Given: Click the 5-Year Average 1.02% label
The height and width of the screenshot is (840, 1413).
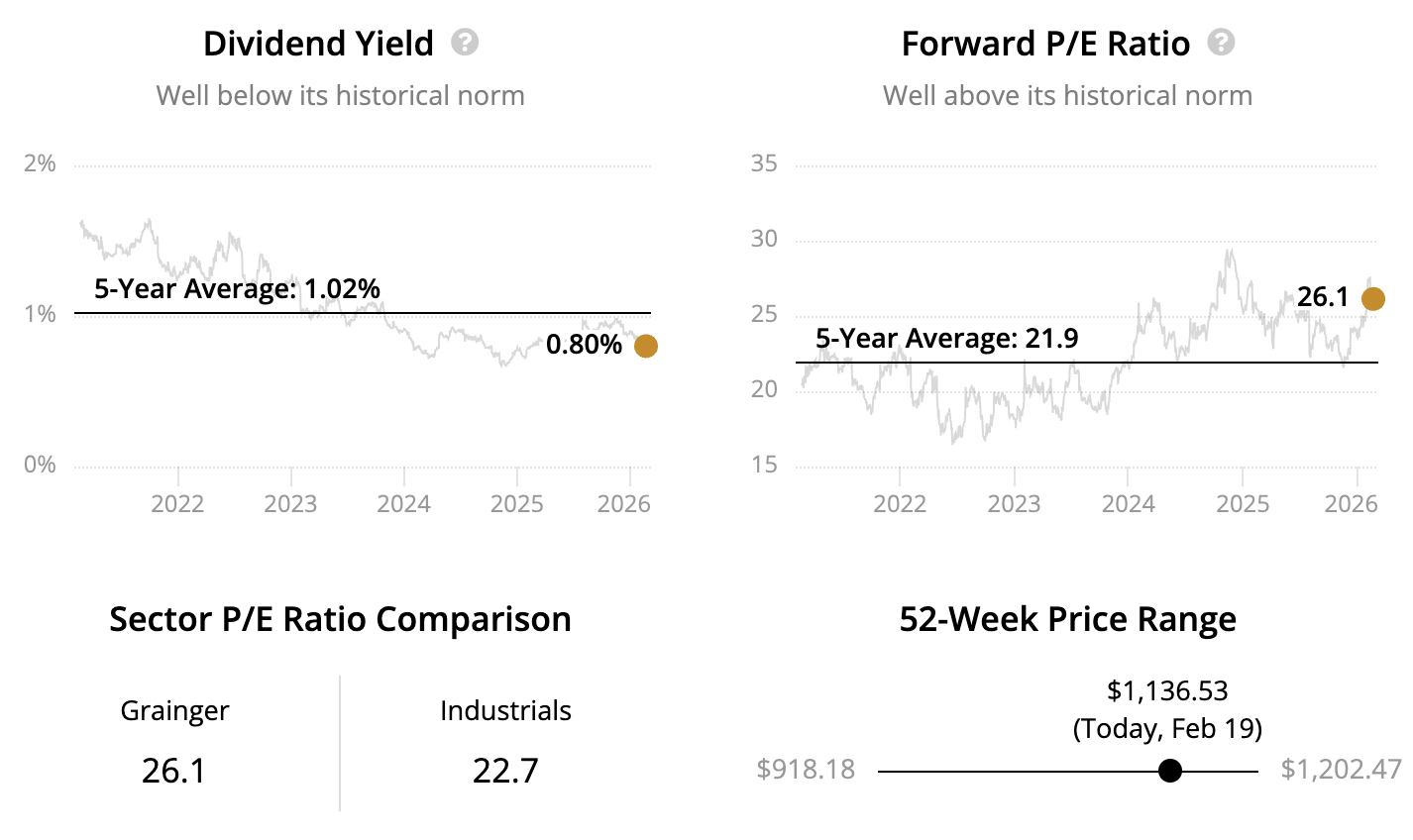Looking at the screenshot, I should [237, 289].
